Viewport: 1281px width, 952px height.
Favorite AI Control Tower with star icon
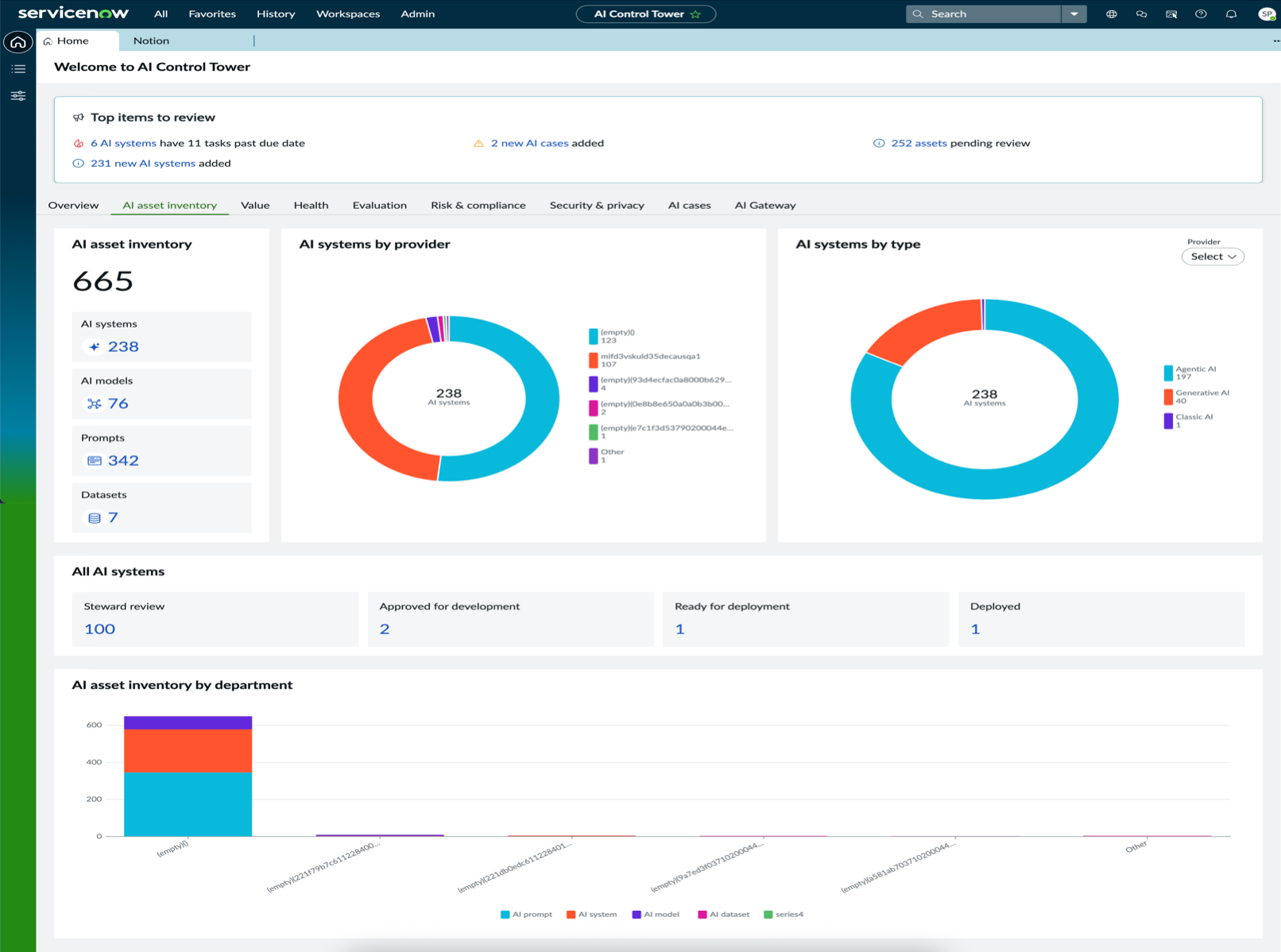click(x=696, y=14)
